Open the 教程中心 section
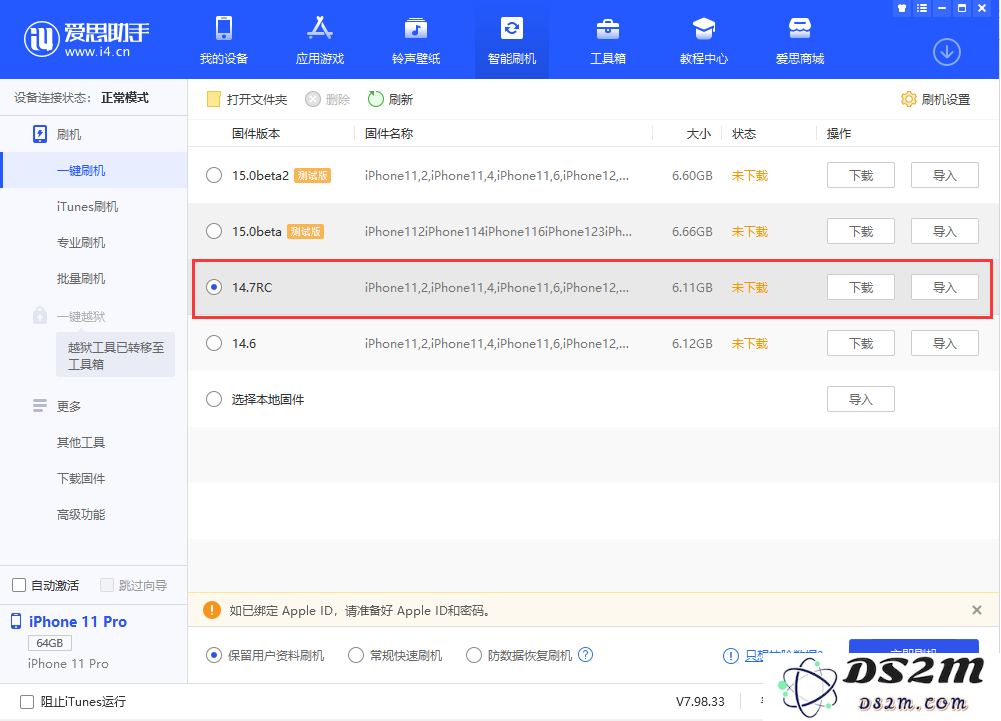 coord(704,40)
